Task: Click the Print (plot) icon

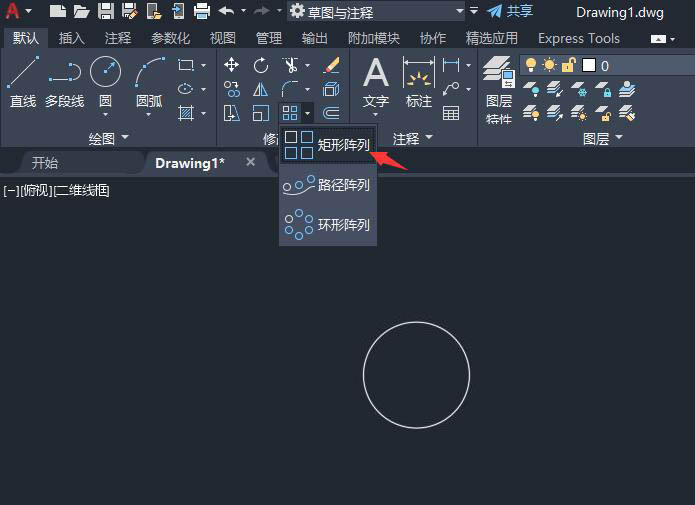Action: [x=202, y=11]
